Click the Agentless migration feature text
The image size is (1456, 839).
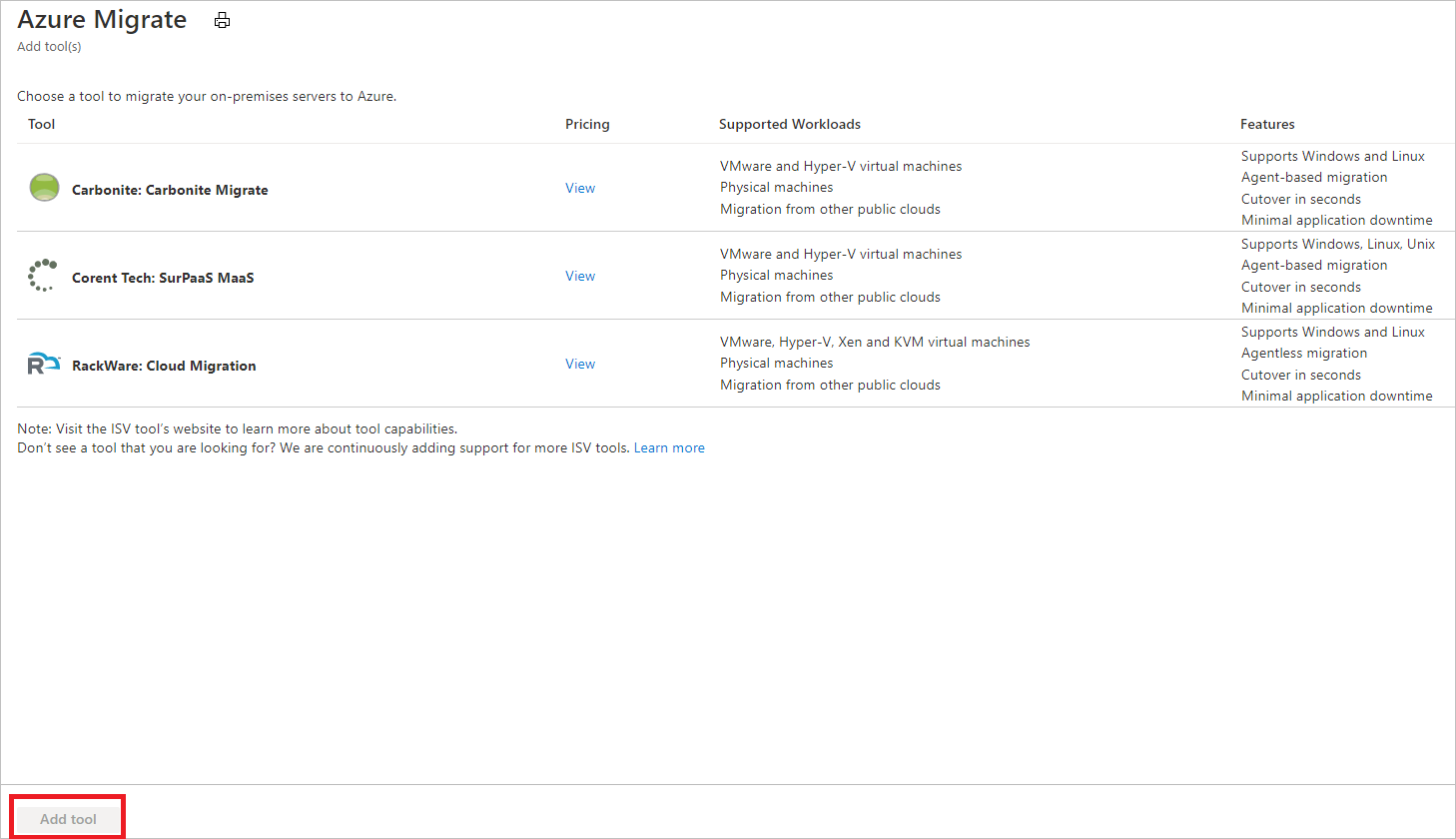click(1304, 353)
